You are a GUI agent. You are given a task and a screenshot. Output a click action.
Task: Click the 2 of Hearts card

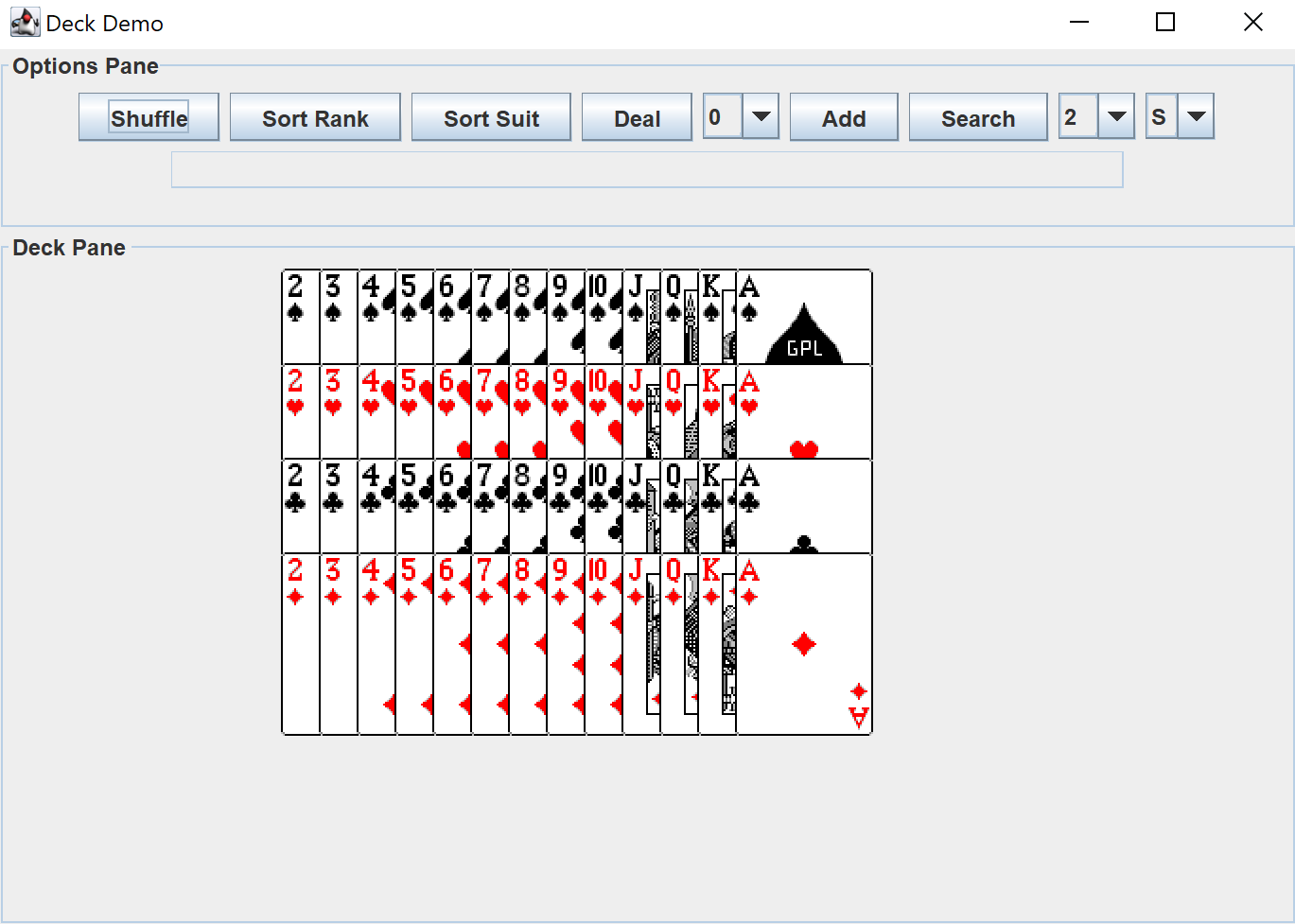tap(301, 411)
